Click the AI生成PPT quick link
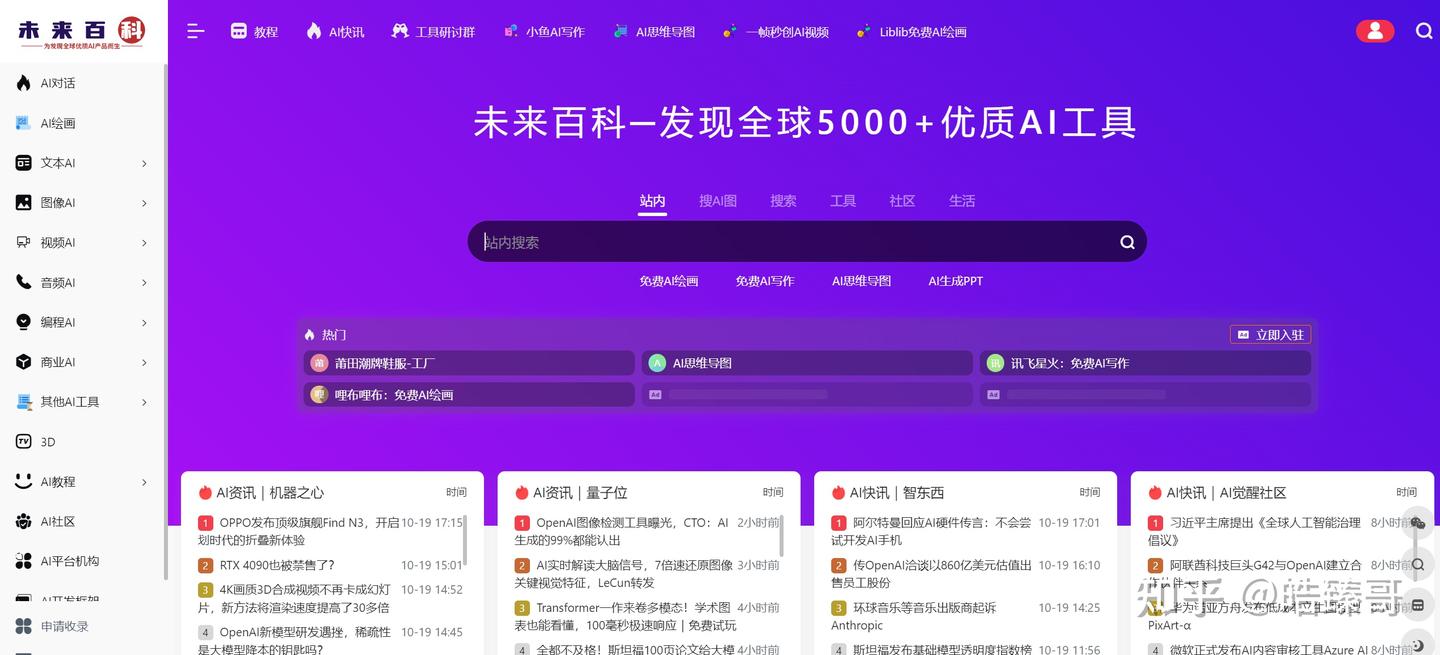This screenshot has width=1440, height=655. [x=956, y=281]
